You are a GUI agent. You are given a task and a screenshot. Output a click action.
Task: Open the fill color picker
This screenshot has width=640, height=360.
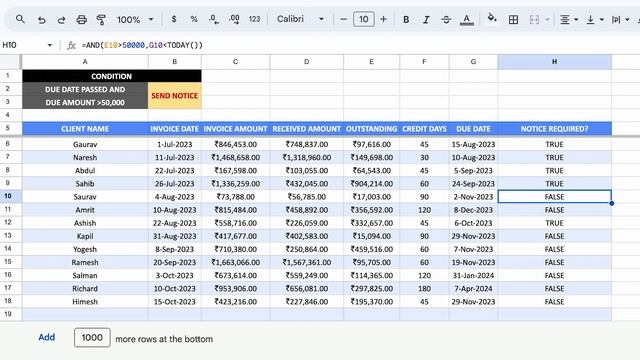click(x=492, y=18)
